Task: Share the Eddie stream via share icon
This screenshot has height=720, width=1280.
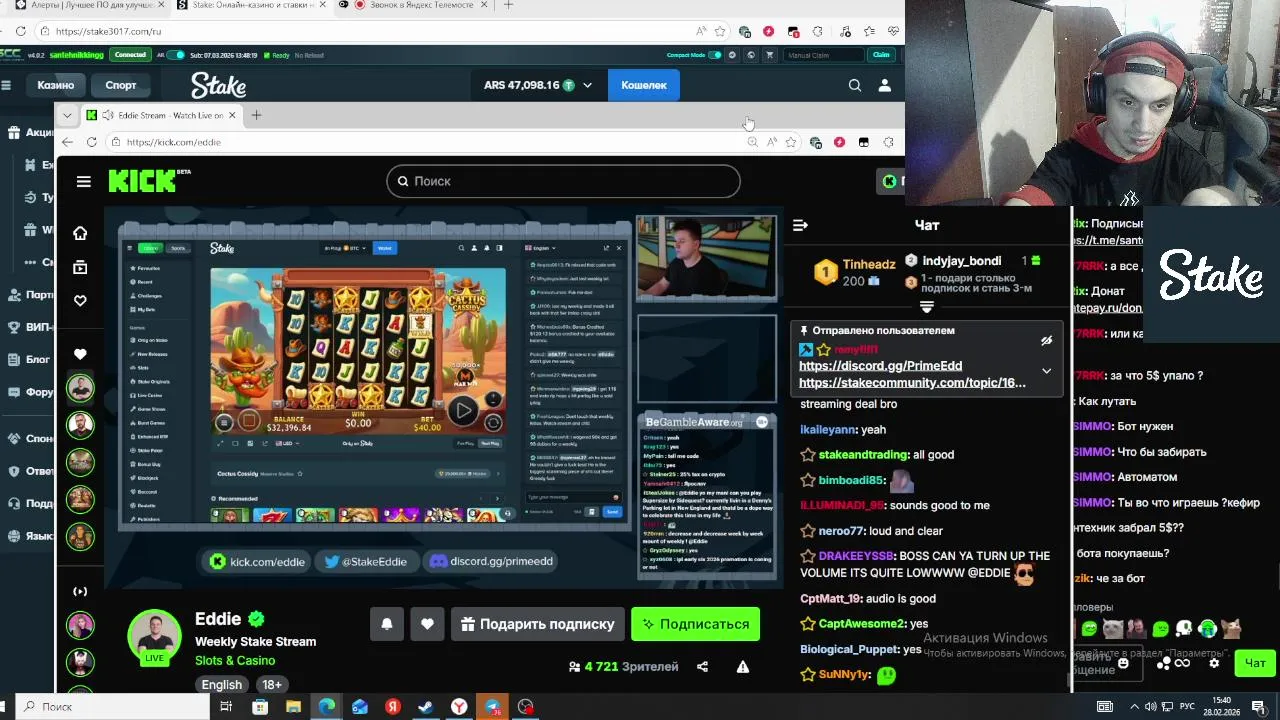Action: pyautogui.click(x=702, y=667)
